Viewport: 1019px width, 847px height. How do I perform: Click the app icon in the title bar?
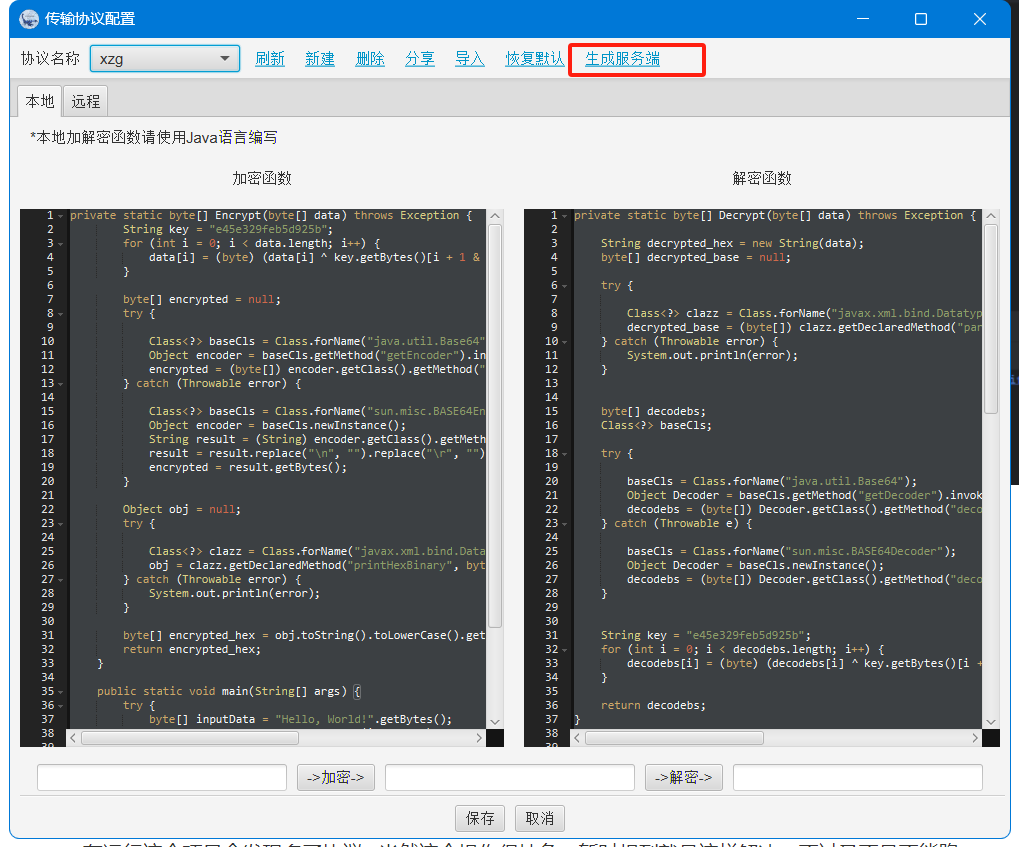pyautogui.click(x=29, y=19)
